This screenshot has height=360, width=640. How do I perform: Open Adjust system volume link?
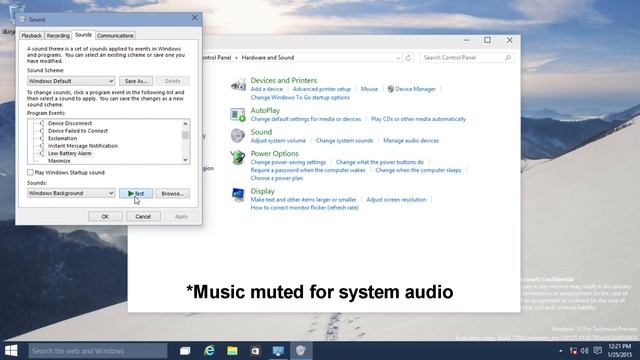click(x=278, y=141)
